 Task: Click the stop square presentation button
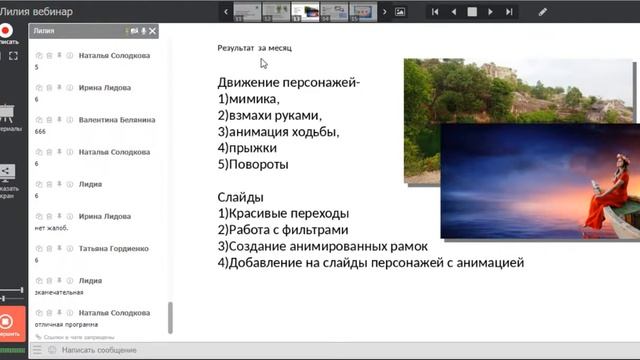coord(472,12)
